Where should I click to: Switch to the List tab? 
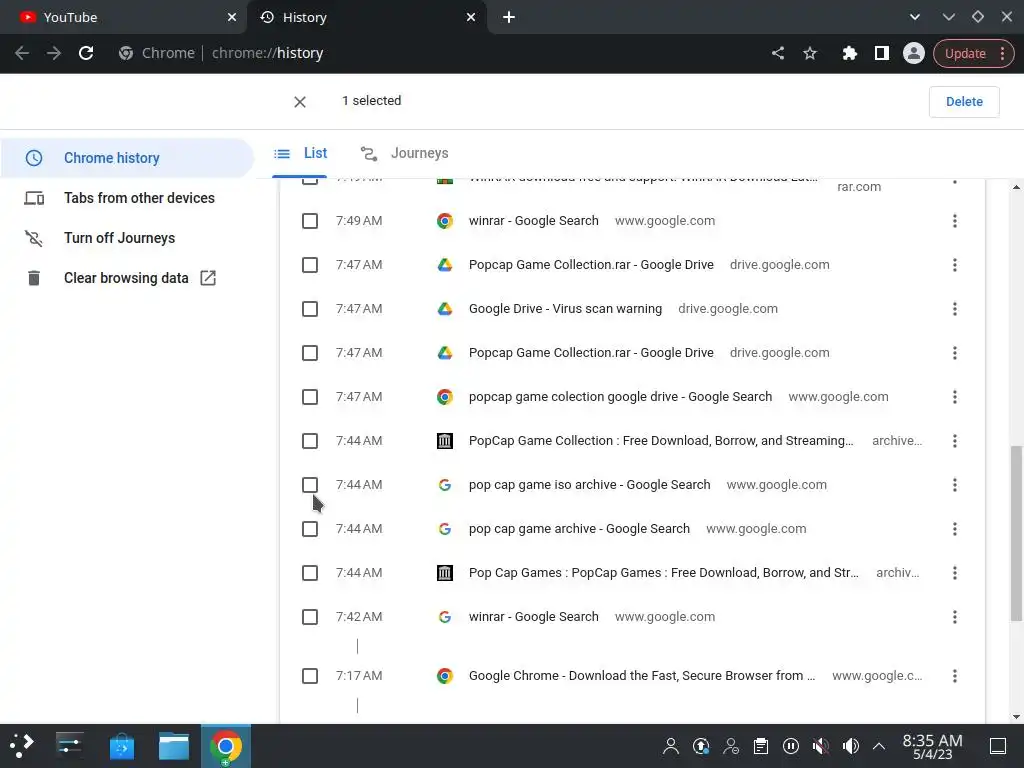[x=300, y=153]
